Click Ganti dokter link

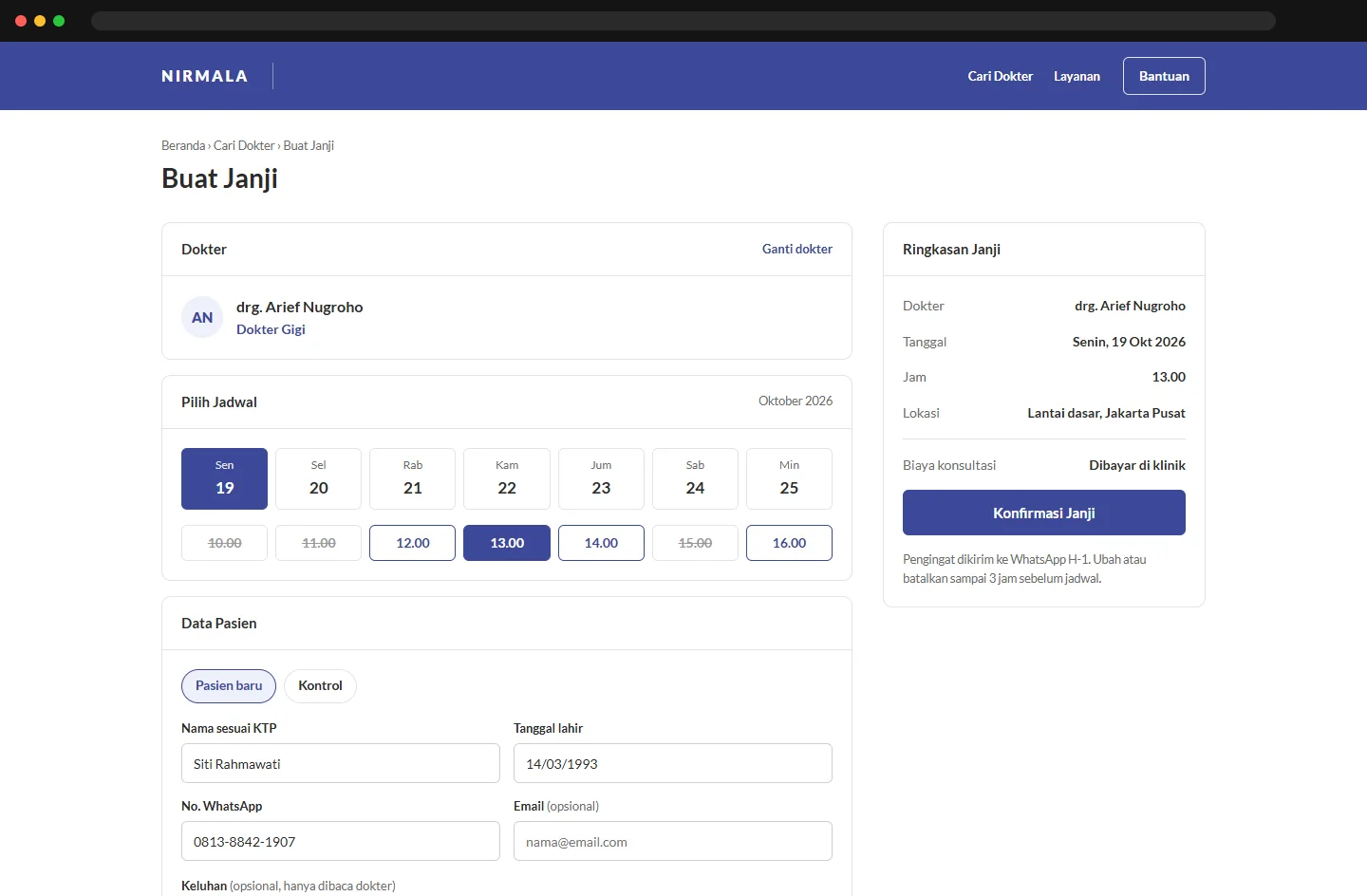[x=797, y=249]
